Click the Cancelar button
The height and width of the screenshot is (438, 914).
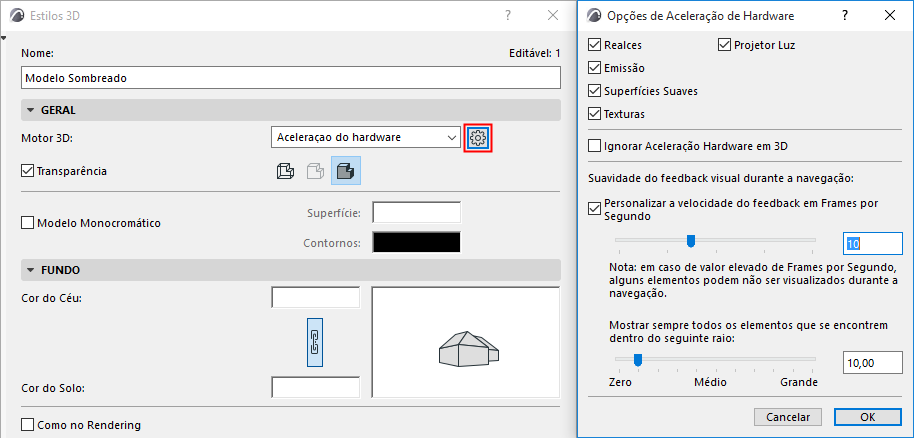[787, 416]
